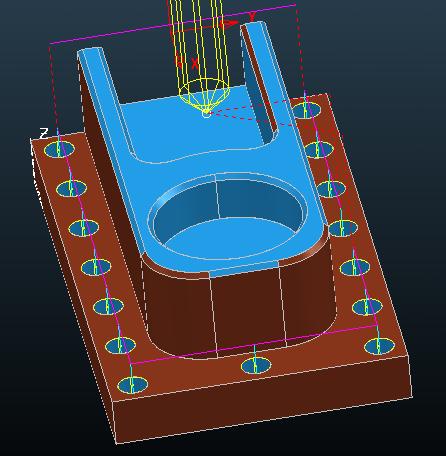This screenshot has height=456, width=446.
Task: Select the drilled hole nearest the Z label
Action: (59, 150)
